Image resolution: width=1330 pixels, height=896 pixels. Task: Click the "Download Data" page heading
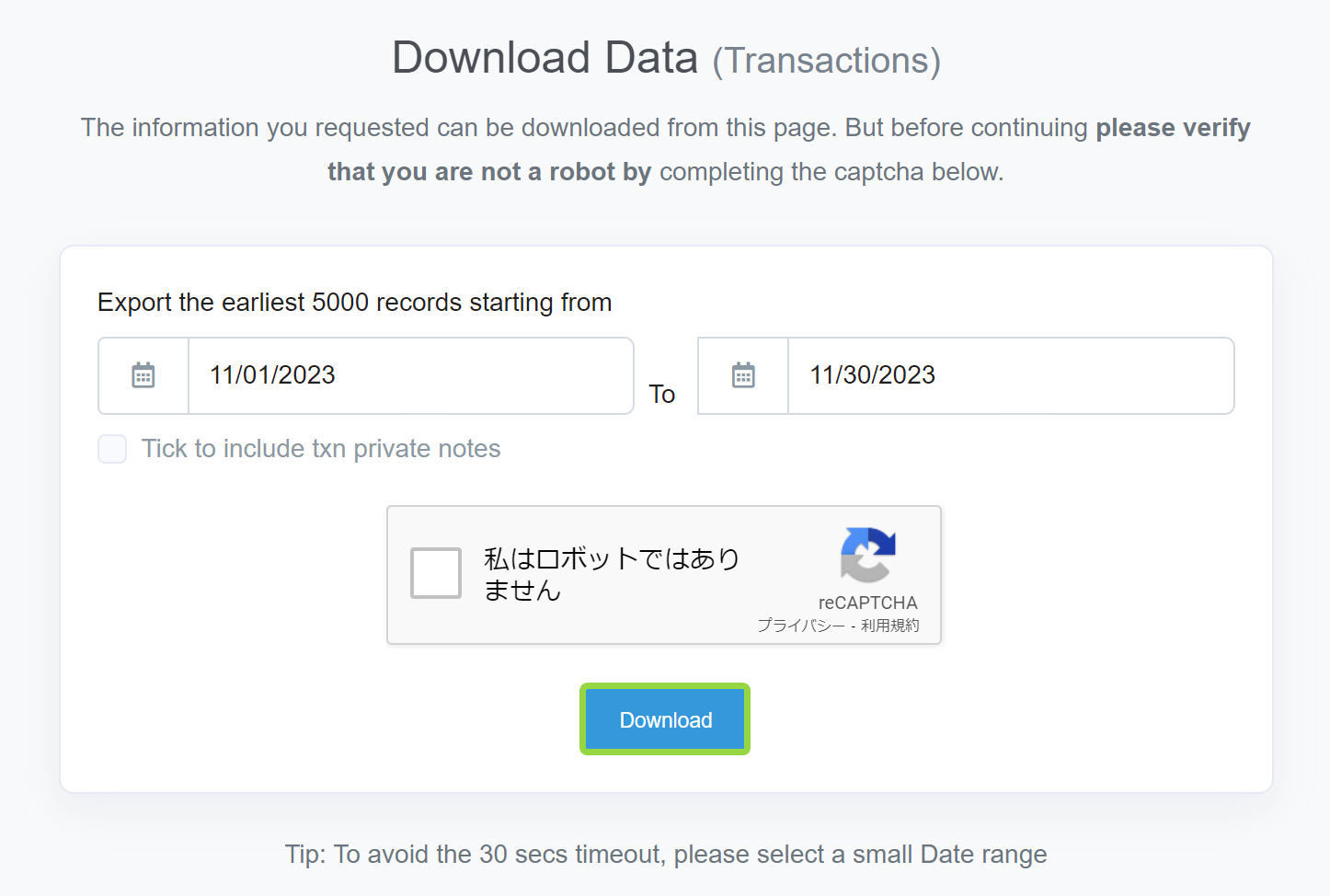[545, 58]
